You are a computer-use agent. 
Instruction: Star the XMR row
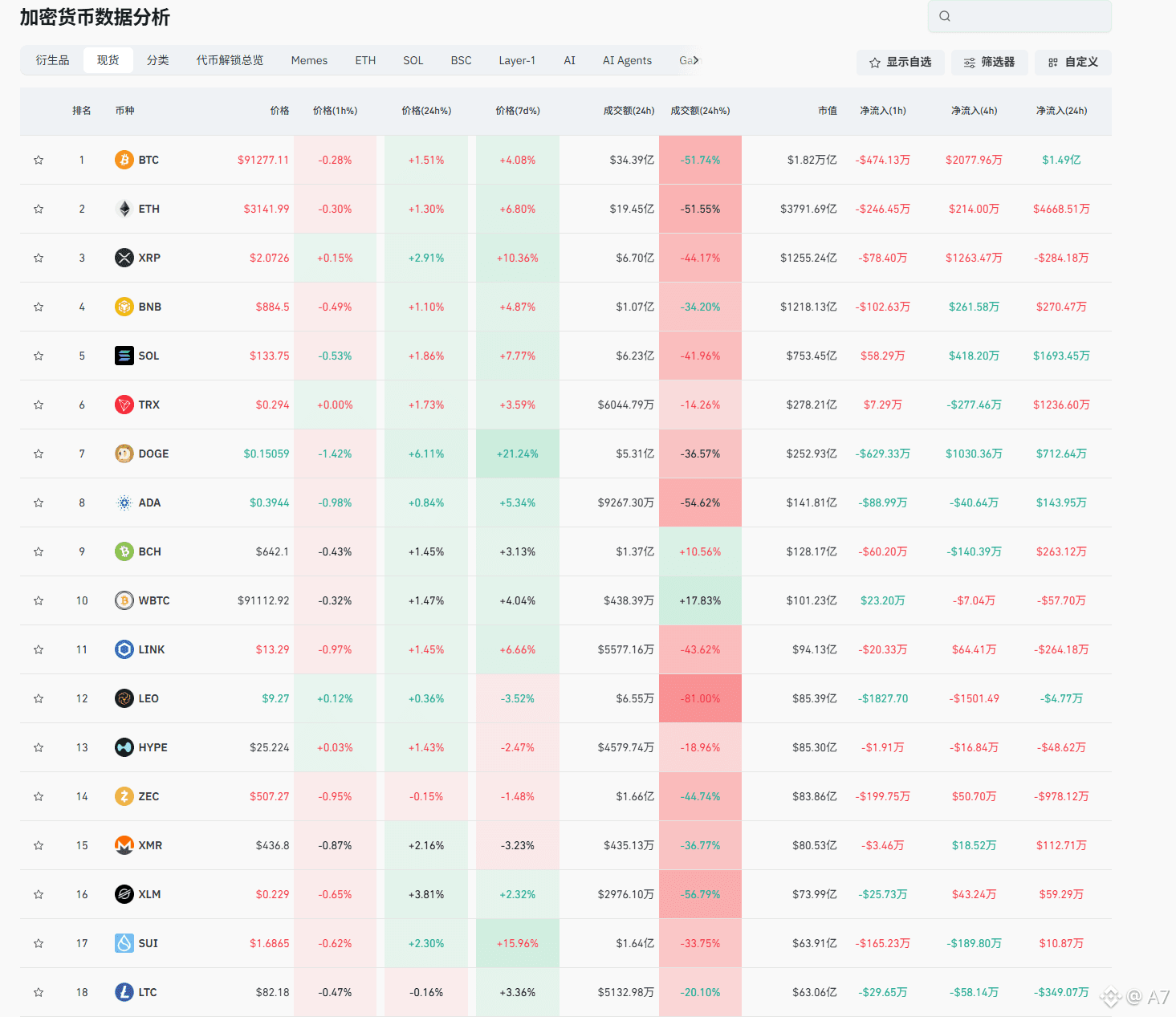coord(39,845)
